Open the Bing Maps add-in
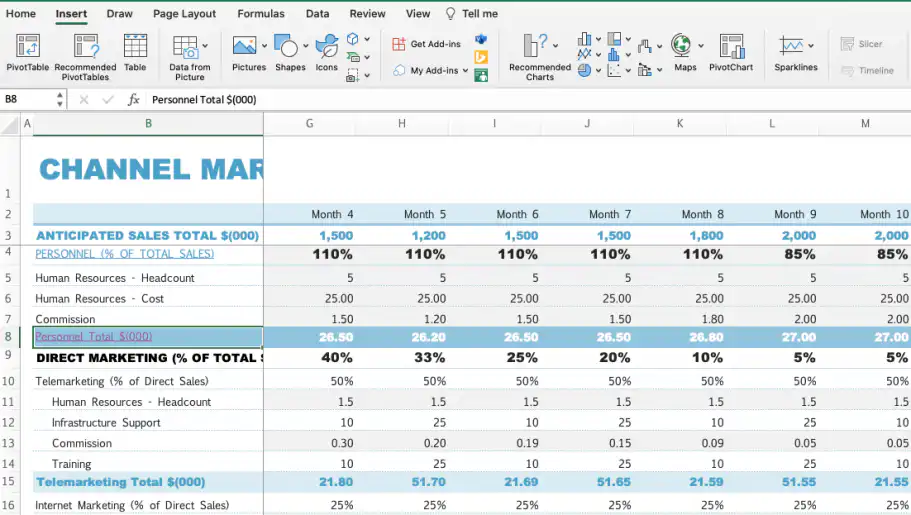911x515 pixels. [x=481, y=57]
